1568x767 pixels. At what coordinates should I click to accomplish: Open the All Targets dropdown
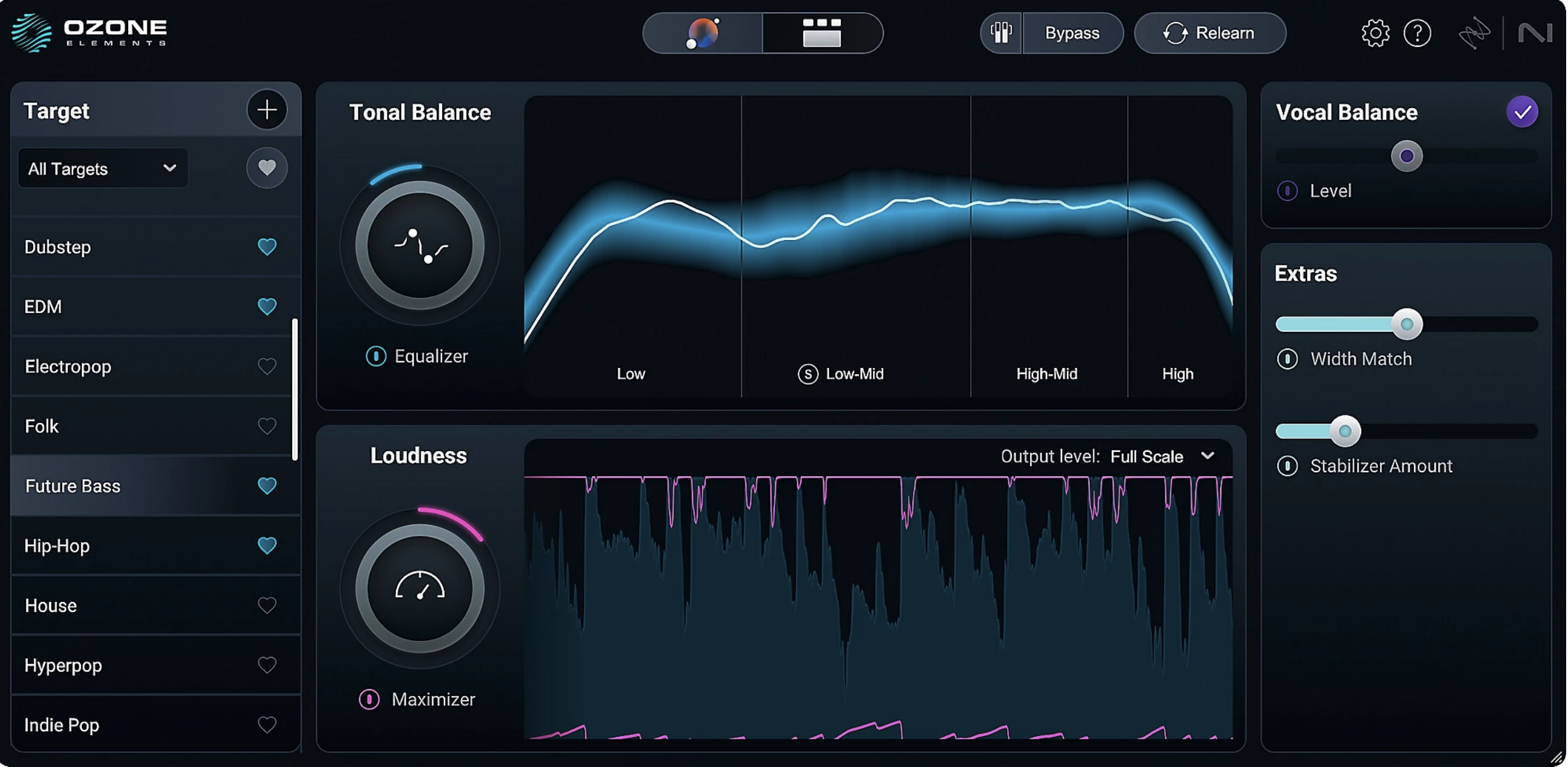pyautogui.click(x=102, y=168)
